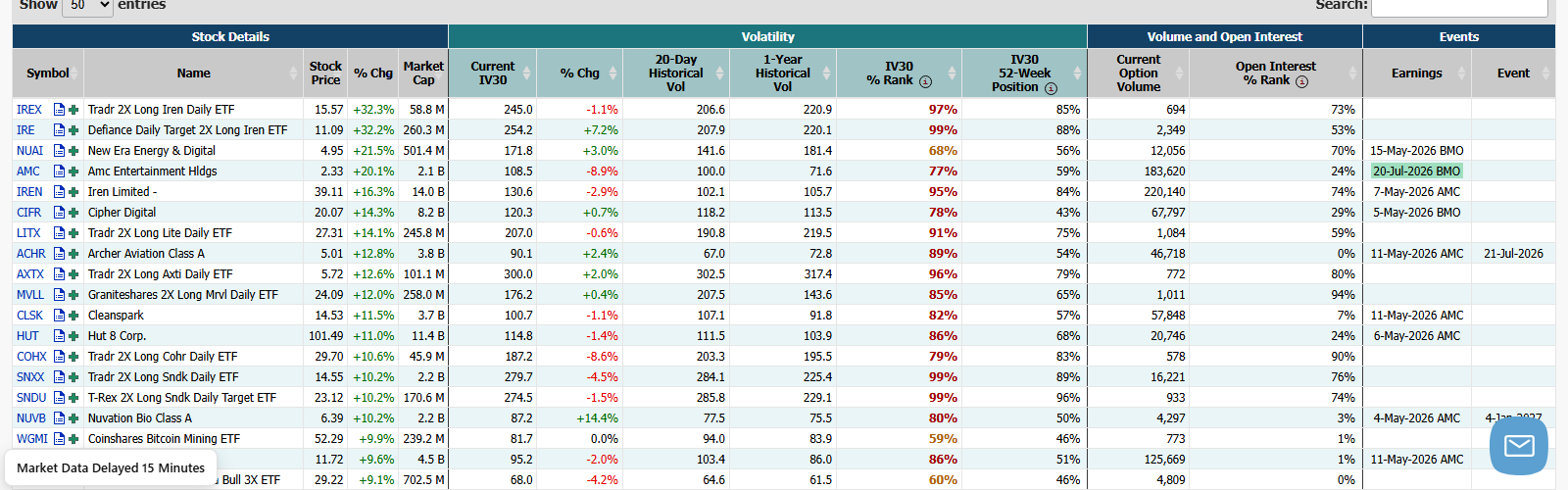Click the green plus next to SNDU

pos(73,398)
